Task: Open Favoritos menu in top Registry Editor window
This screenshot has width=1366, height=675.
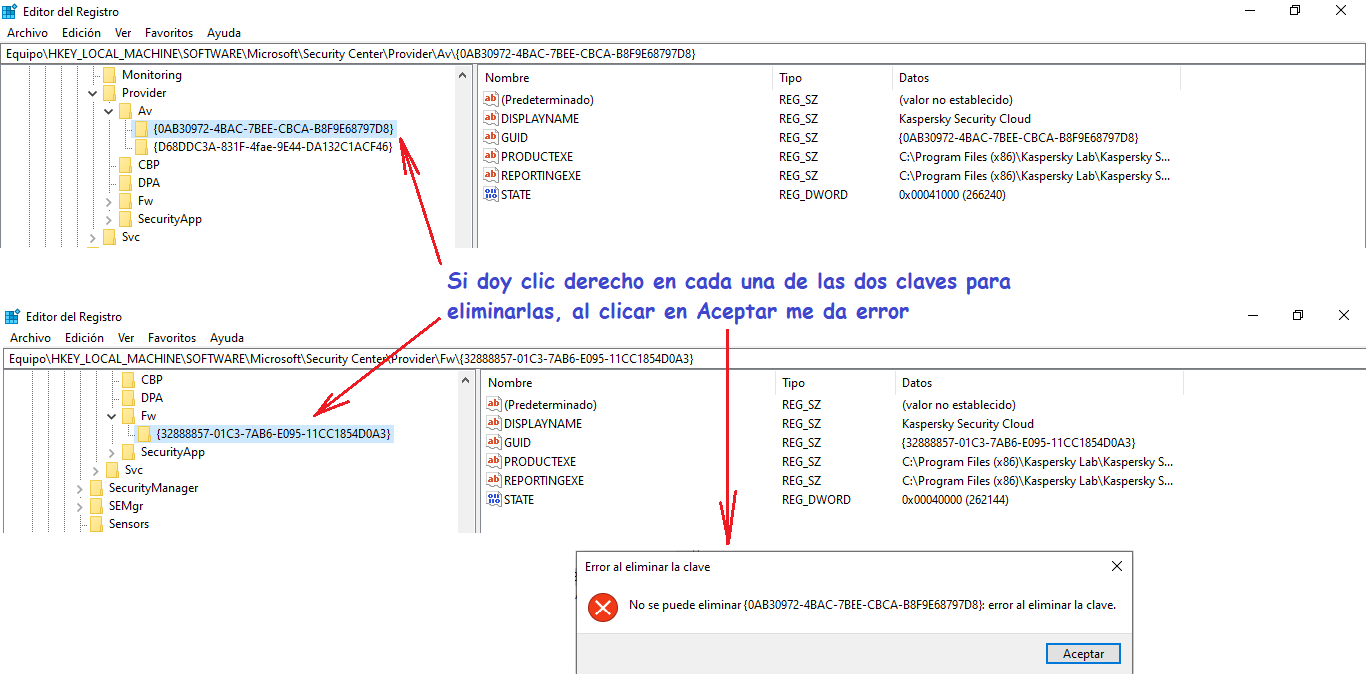Action: 169,33
